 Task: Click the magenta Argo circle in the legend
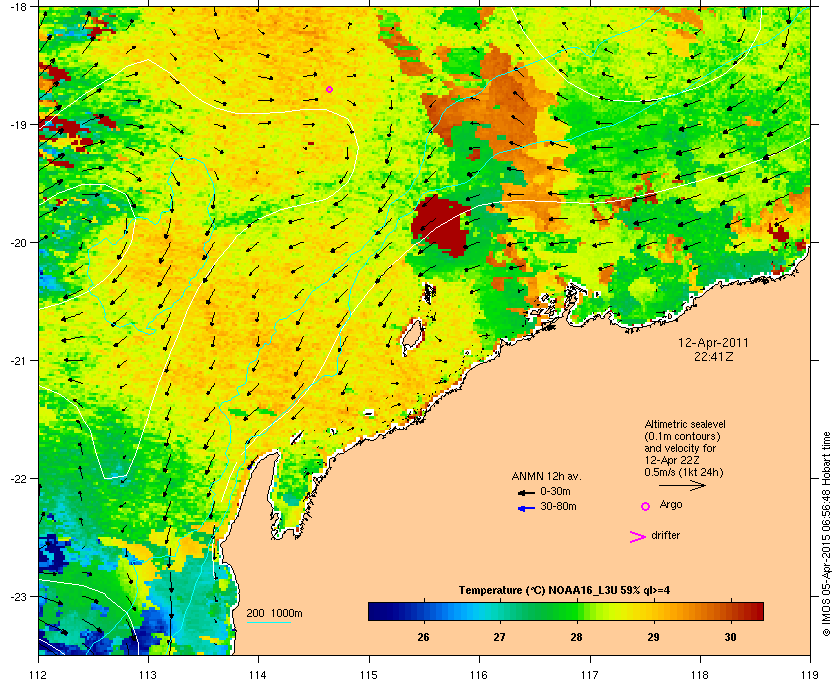pyautogui.click(x=646, y=506)
